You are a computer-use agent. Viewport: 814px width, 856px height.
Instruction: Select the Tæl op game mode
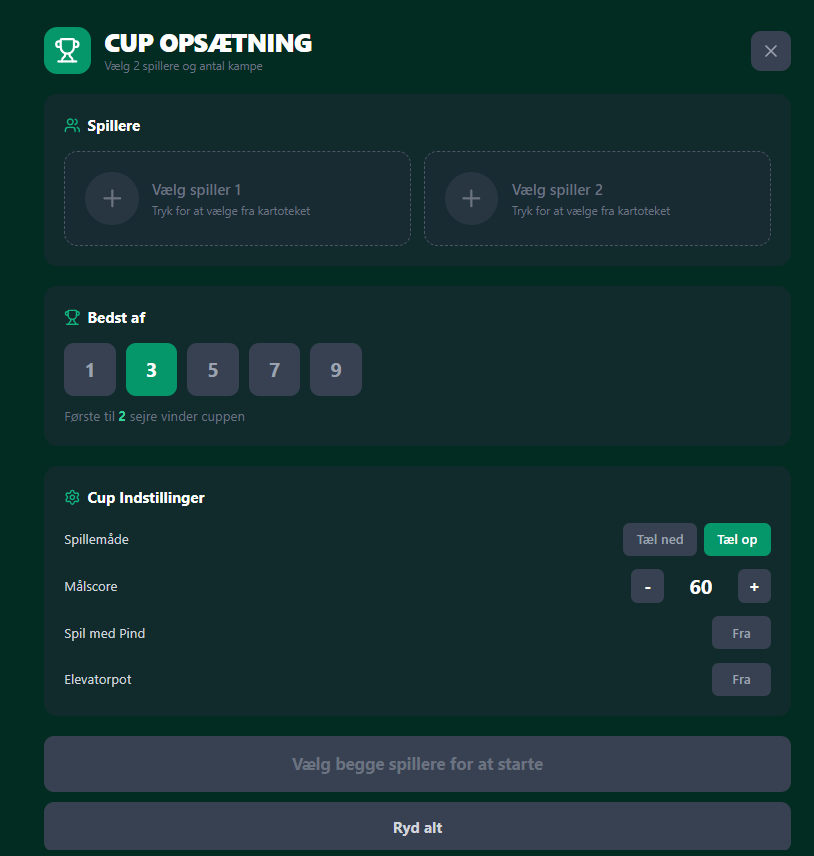pos(737,540)
